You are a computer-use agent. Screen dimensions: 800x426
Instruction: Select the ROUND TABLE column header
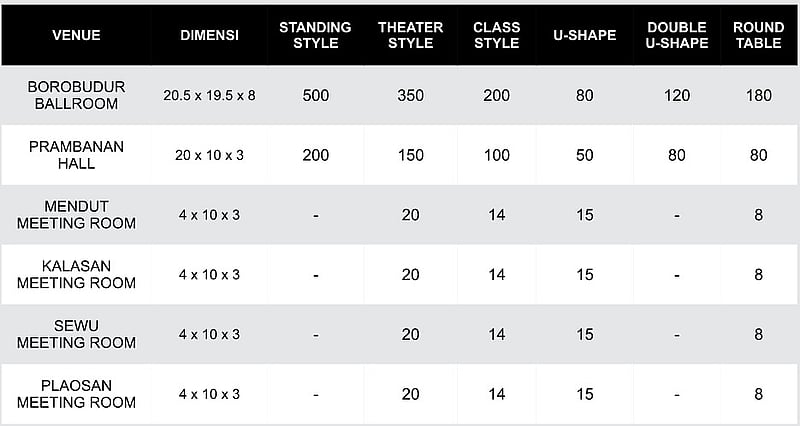[758, 35]
